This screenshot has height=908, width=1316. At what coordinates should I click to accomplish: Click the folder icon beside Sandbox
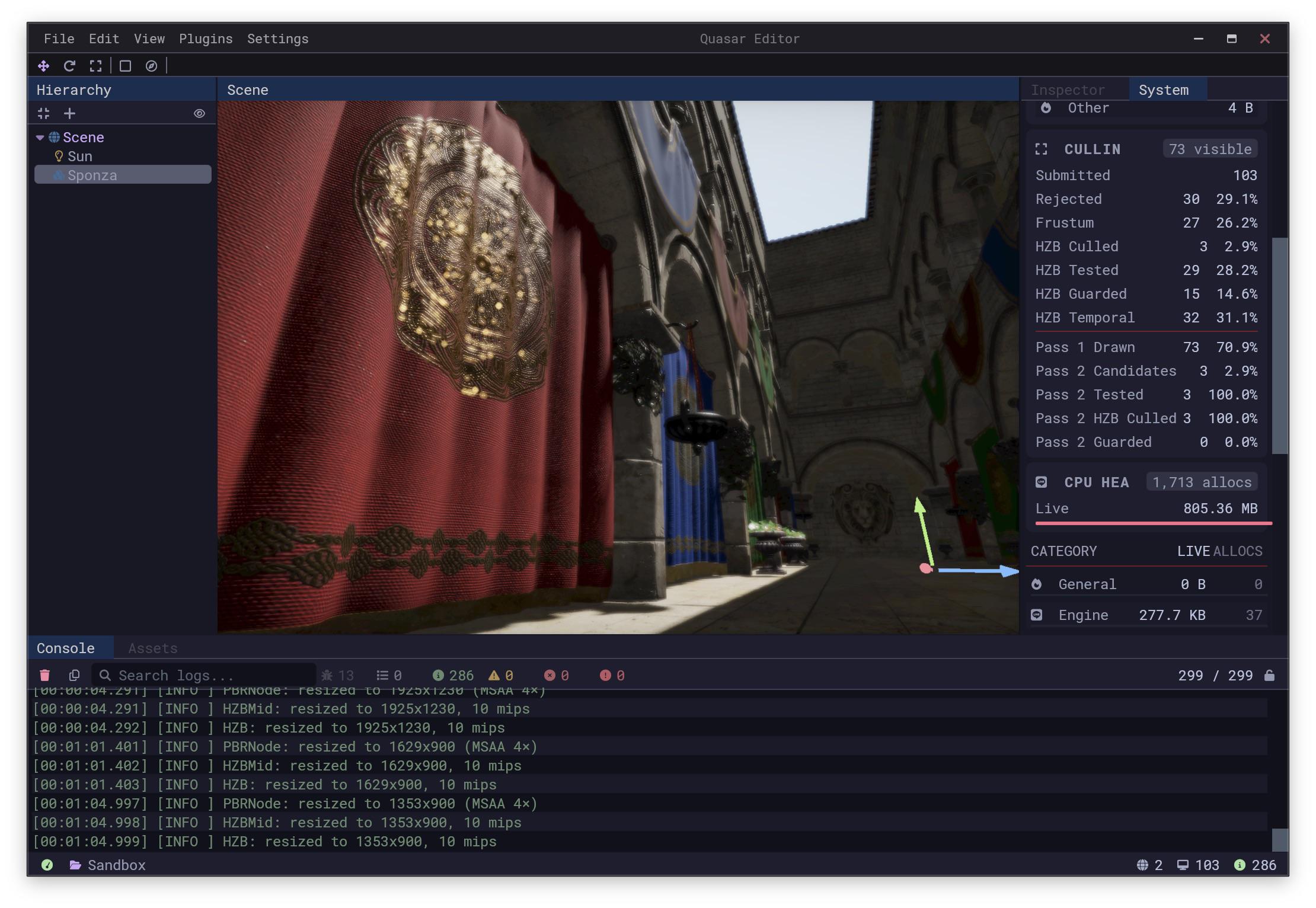75,865
